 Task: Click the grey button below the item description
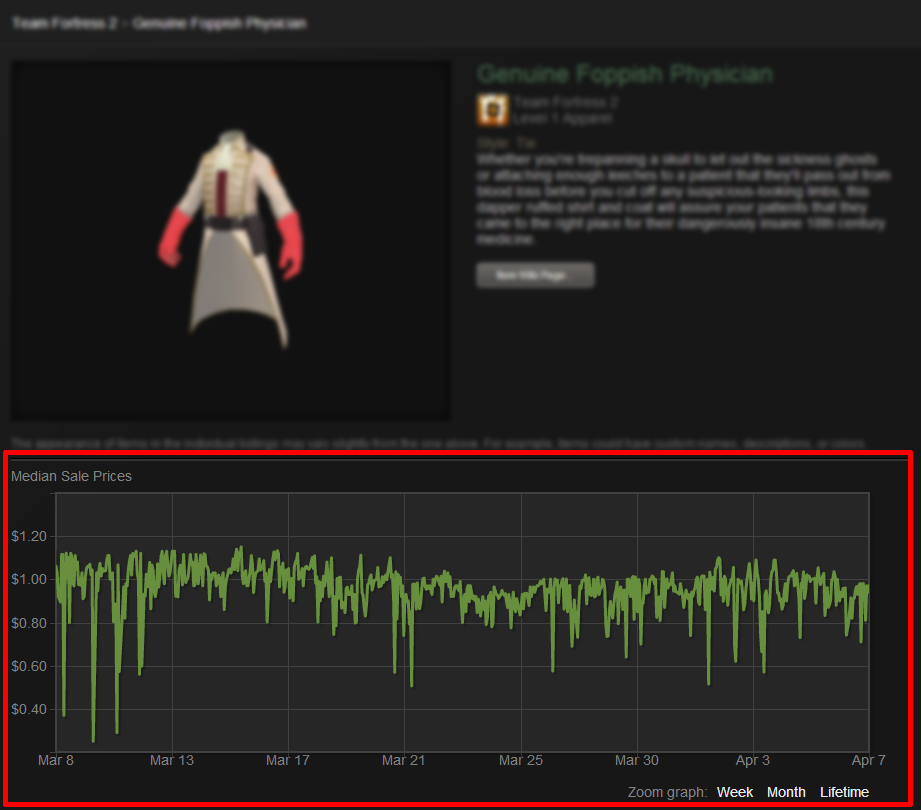[535, 275]
